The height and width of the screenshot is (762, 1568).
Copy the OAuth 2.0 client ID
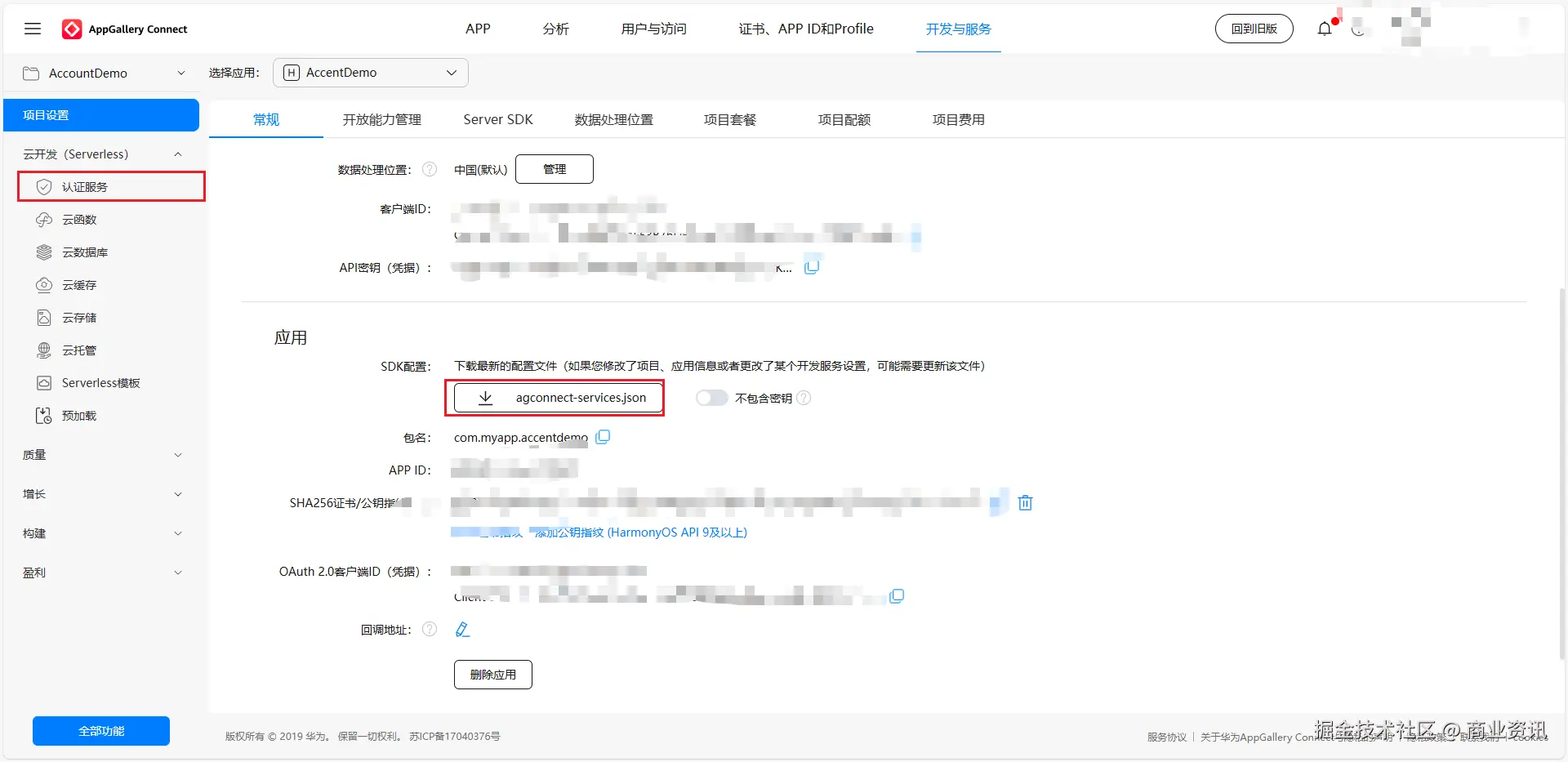click(x=897, y=596)
